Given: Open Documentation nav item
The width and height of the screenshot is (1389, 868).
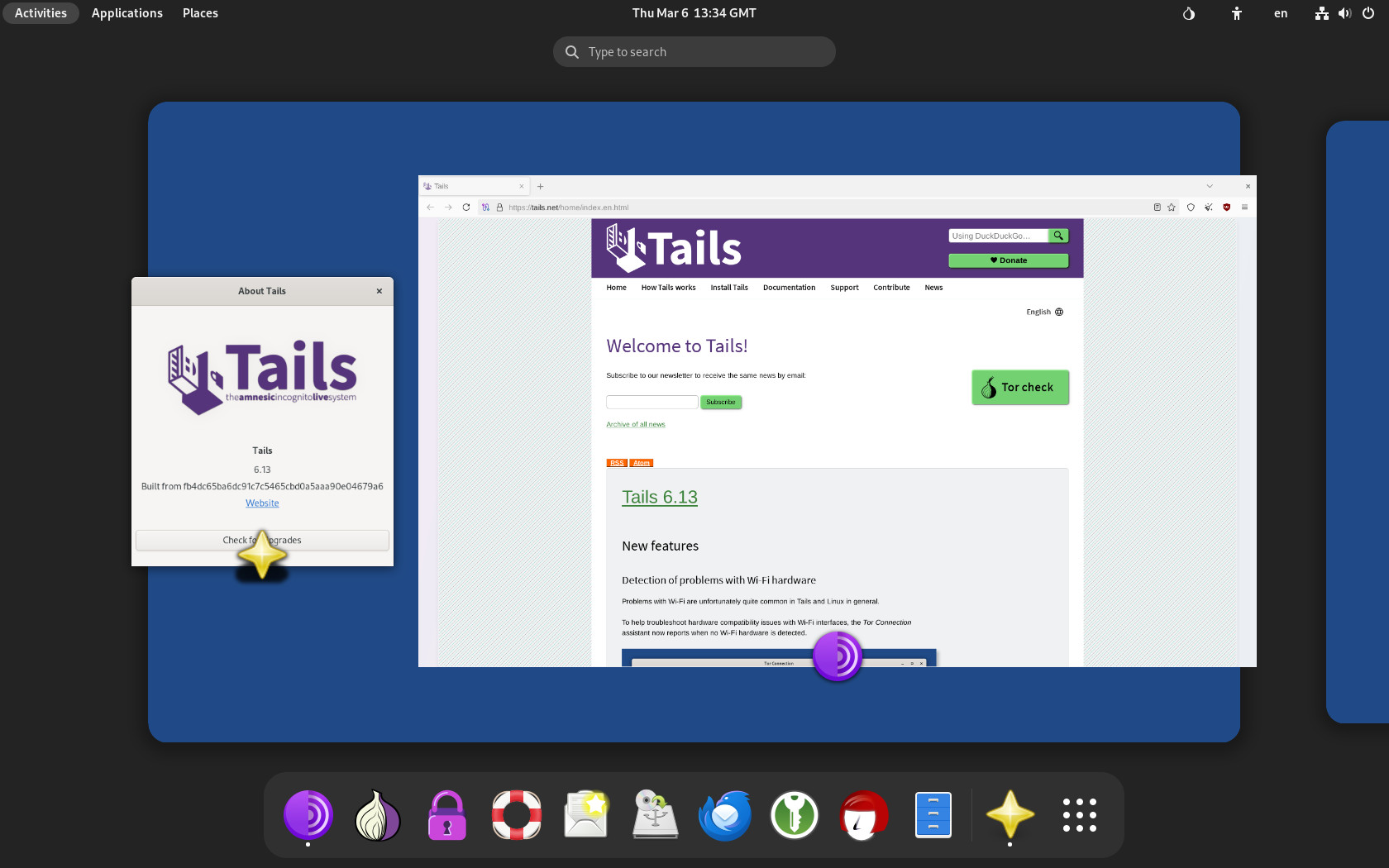Looking at the screenshot, I should [x=790, y=288].
